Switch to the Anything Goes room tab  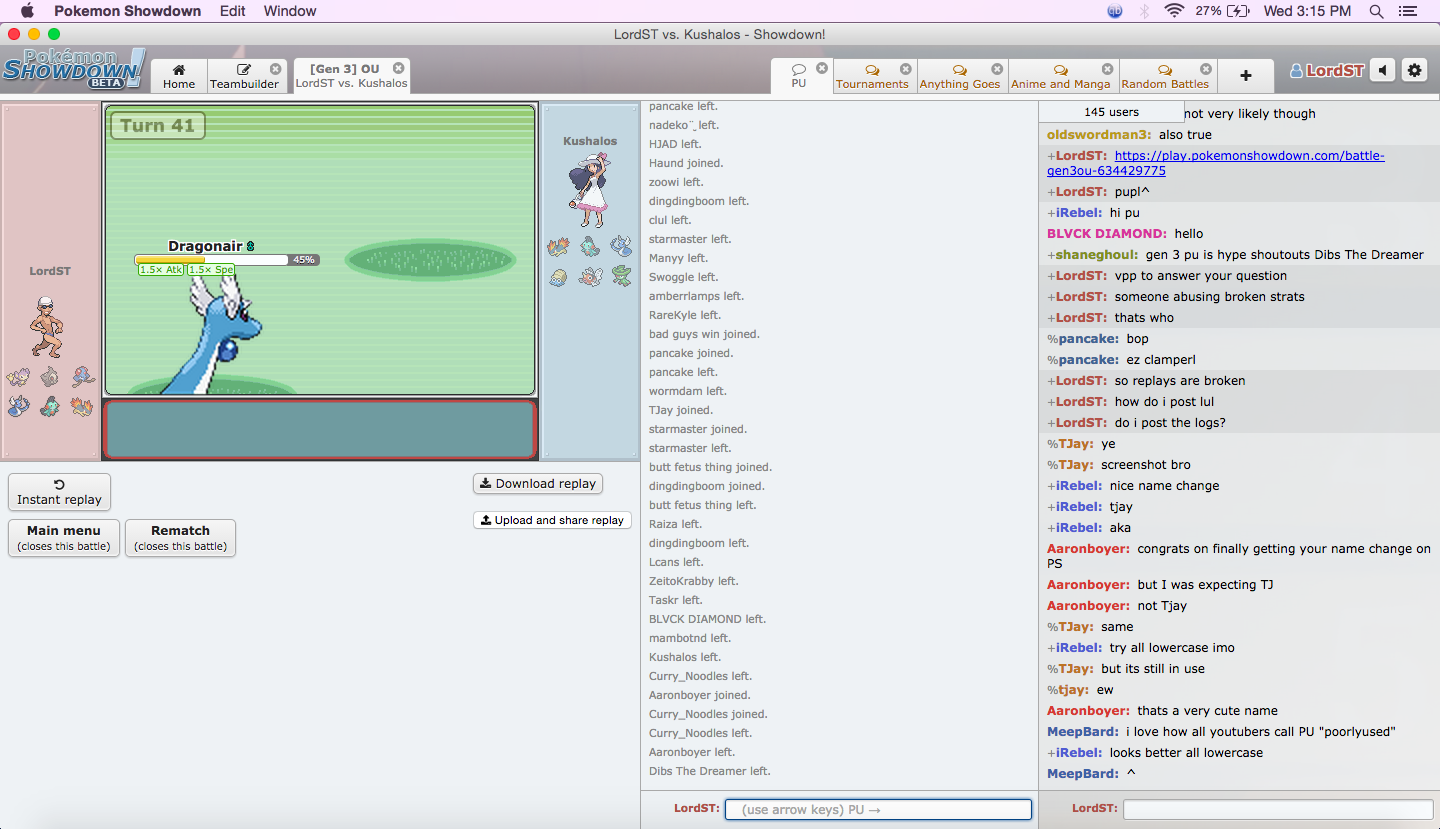pos(960,76)
